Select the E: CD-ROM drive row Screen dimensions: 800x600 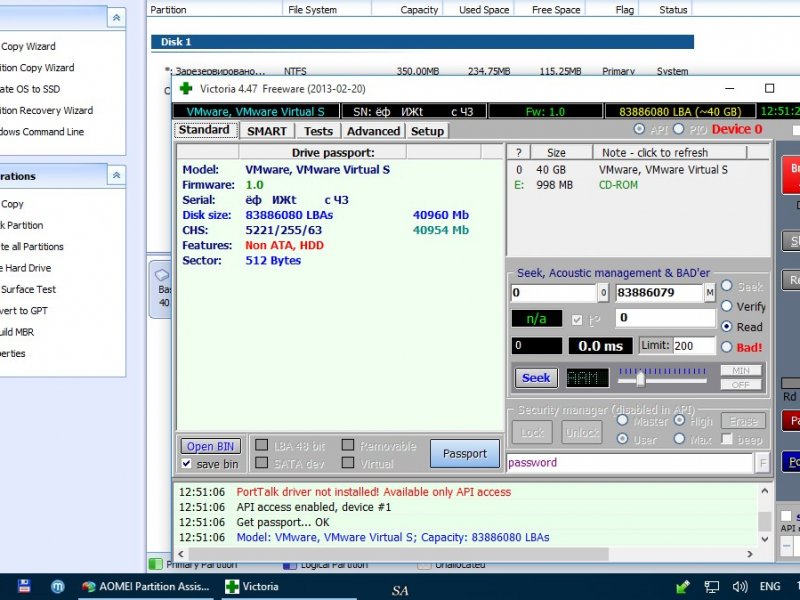point(638,185)
